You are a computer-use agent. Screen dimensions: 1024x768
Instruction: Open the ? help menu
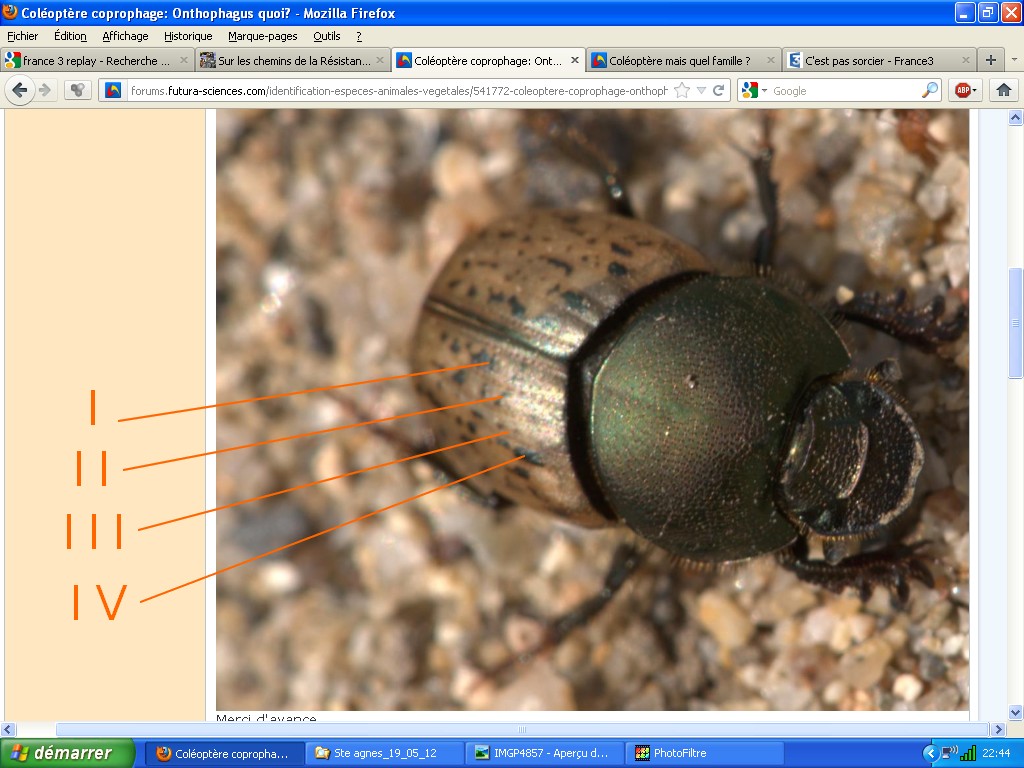click(x=359, y=36)
